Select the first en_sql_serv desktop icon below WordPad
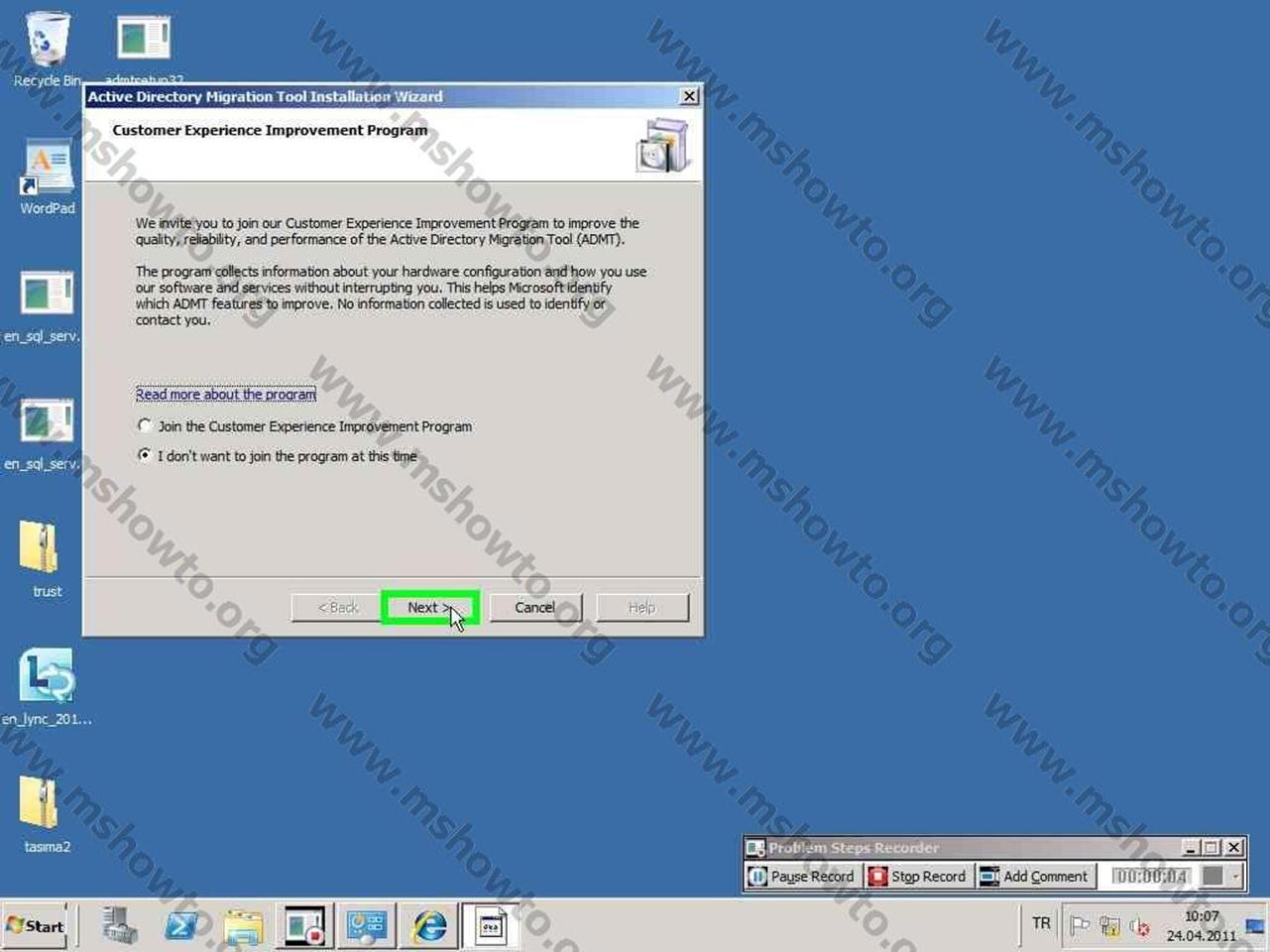The height and width of the screenshot is (952, 1270). (45, 305)
